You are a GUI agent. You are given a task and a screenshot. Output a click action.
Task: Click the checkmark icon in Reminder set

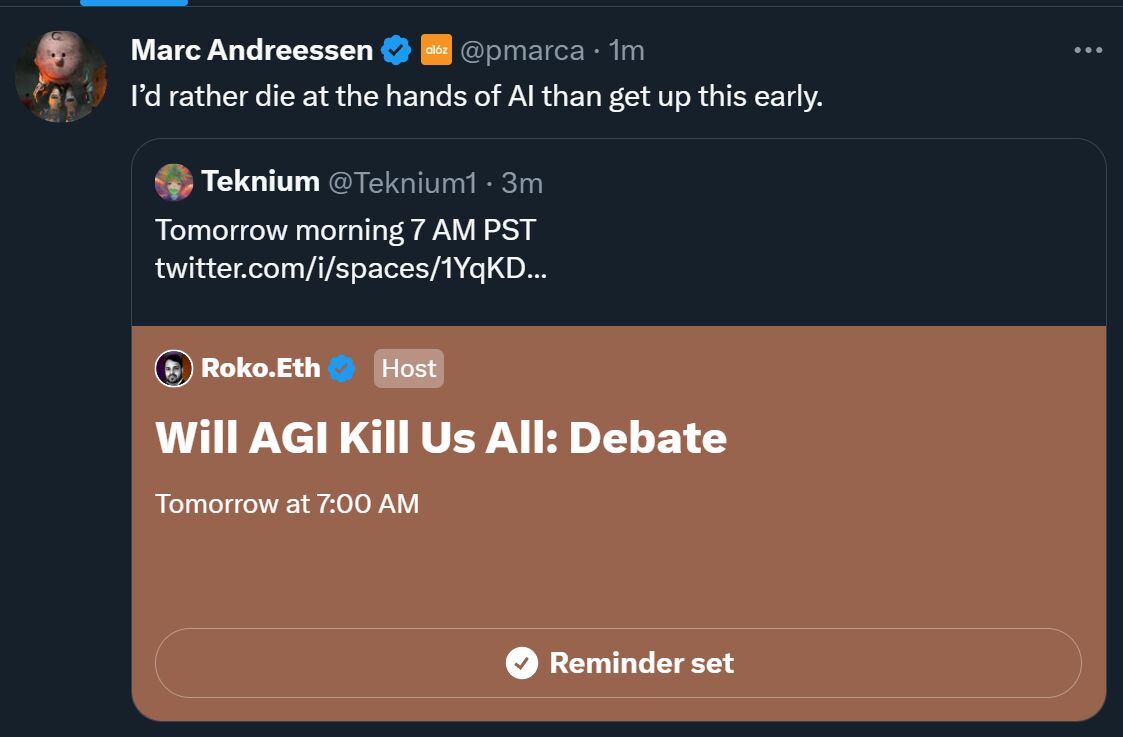pos(521,663)
